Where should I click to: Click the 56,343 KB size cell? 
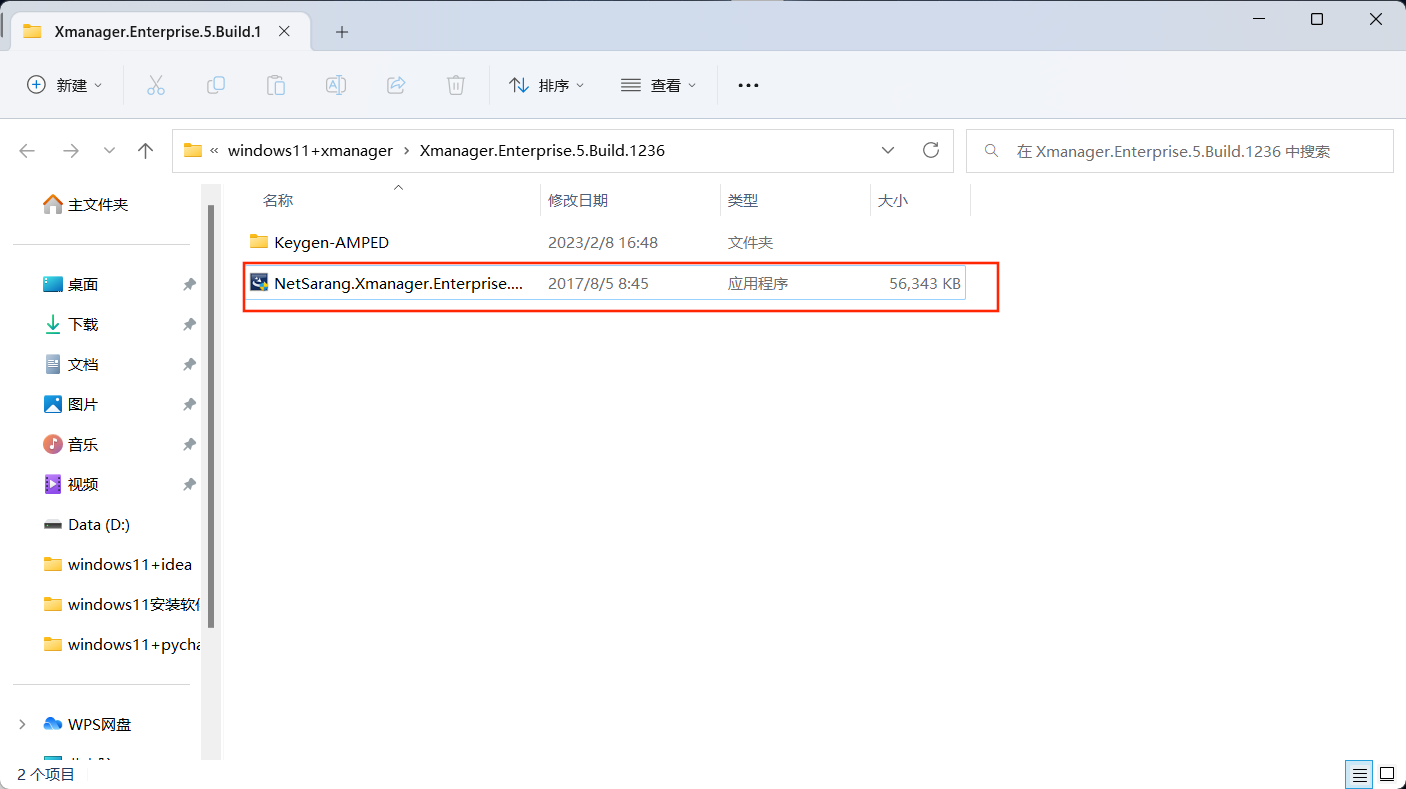[x=925, y=284]
